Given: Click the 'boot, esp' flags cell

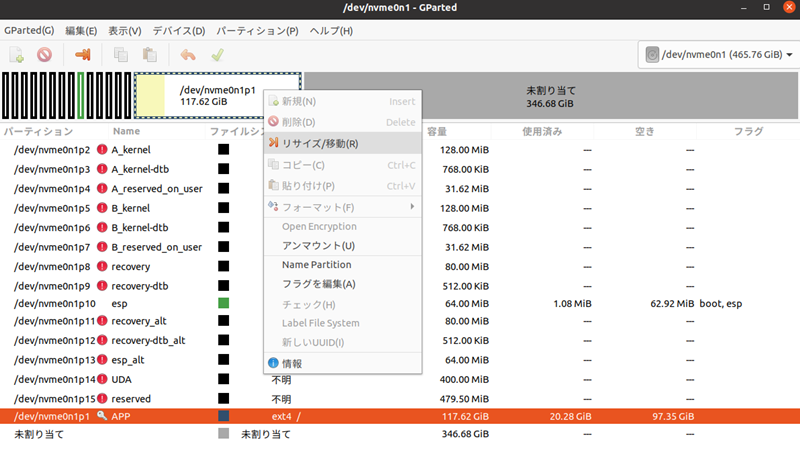Looking at the screenshot, I should (x=720, y=304).
